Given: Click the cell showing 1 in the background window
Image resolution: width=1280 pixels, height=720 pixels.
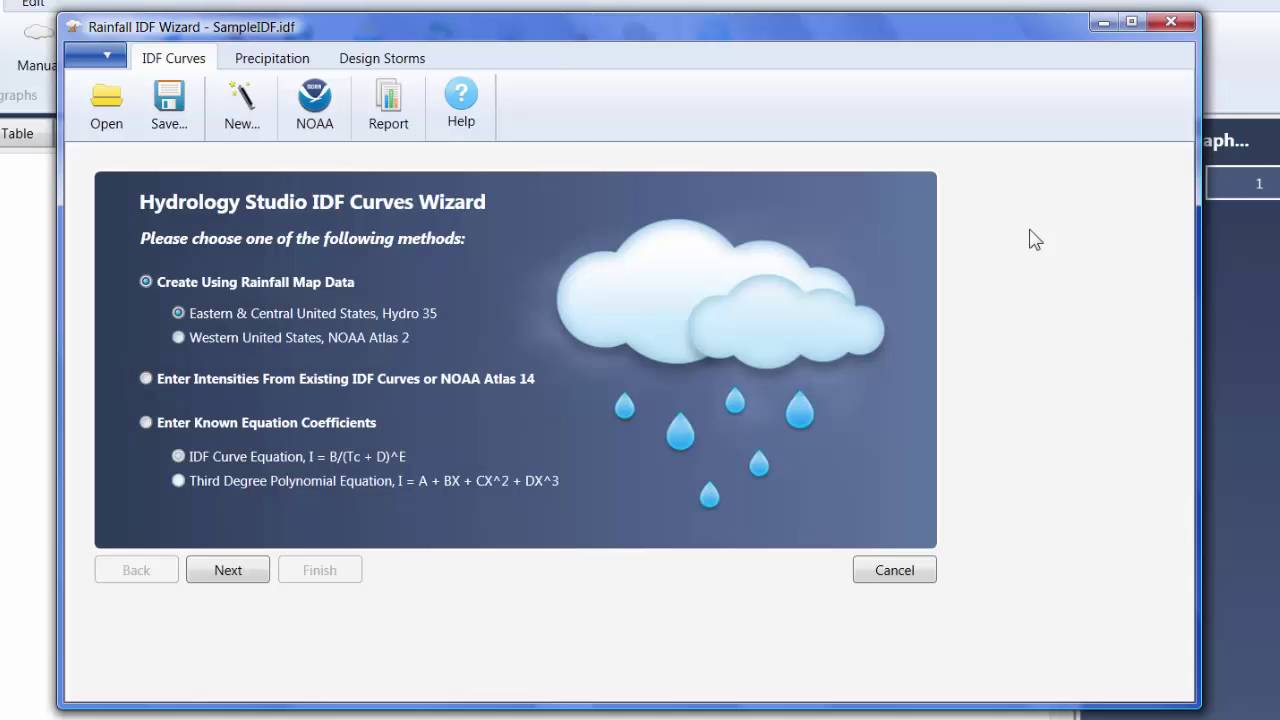Looking at the screenshot, I should 1243,183.
